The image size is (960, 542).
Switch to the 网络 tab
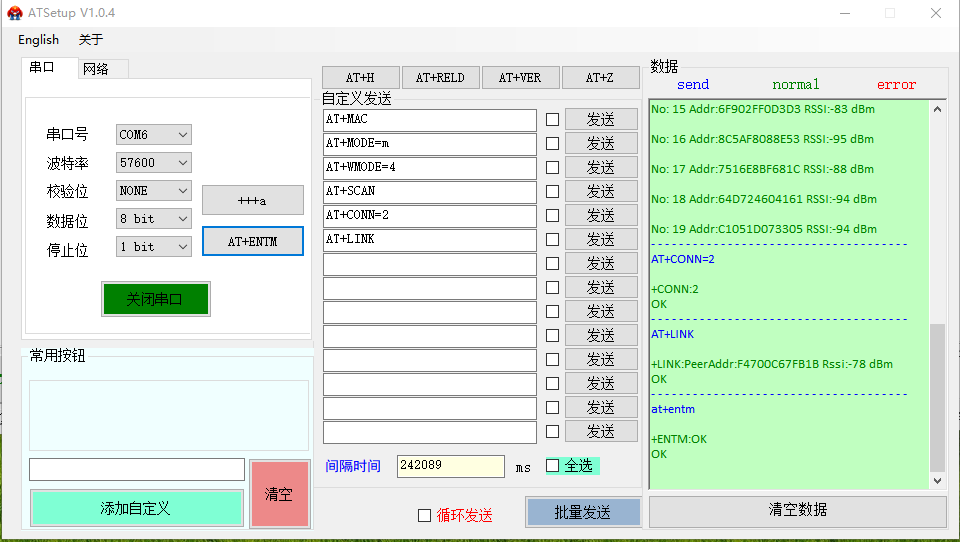[96, 69]
